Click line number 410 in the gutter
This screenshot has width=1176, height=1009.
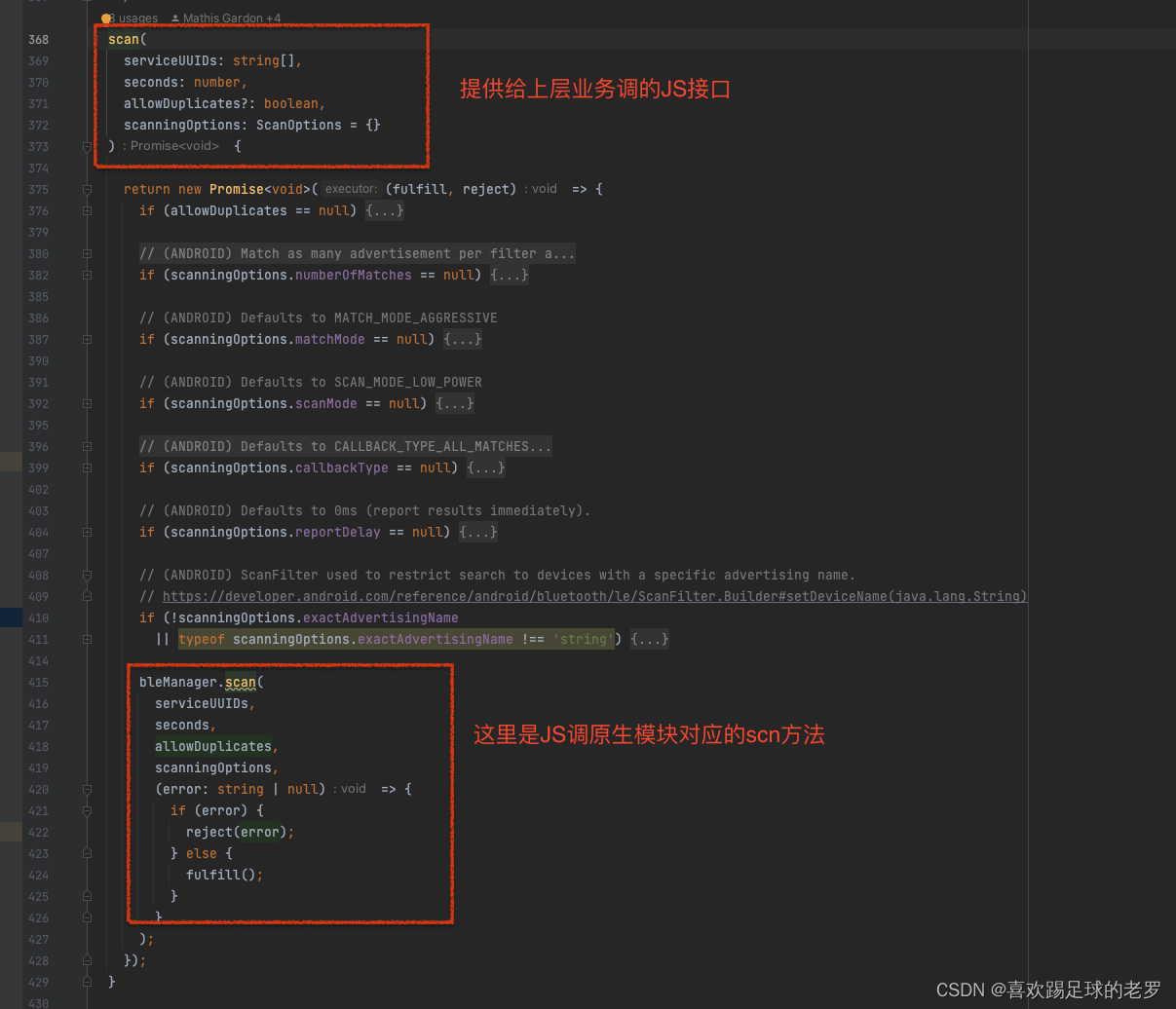[x=38, y=618]
